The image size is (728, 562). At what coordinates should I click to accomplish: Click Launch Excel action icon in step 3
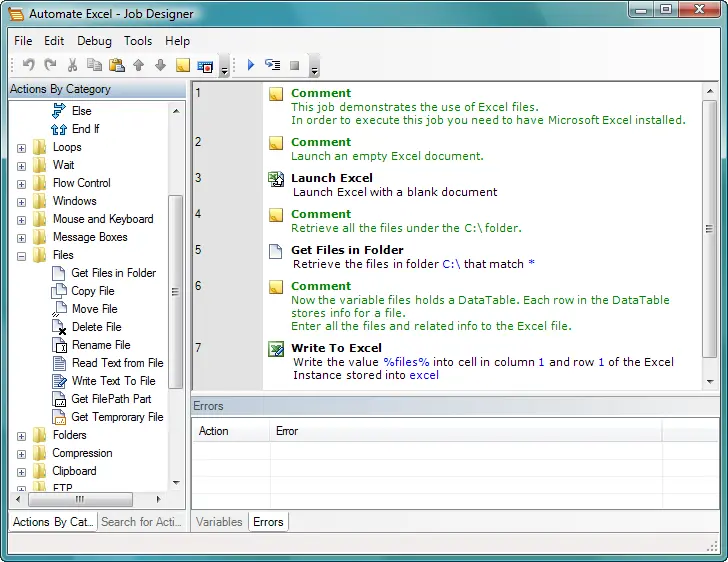[x=276, y=179]
